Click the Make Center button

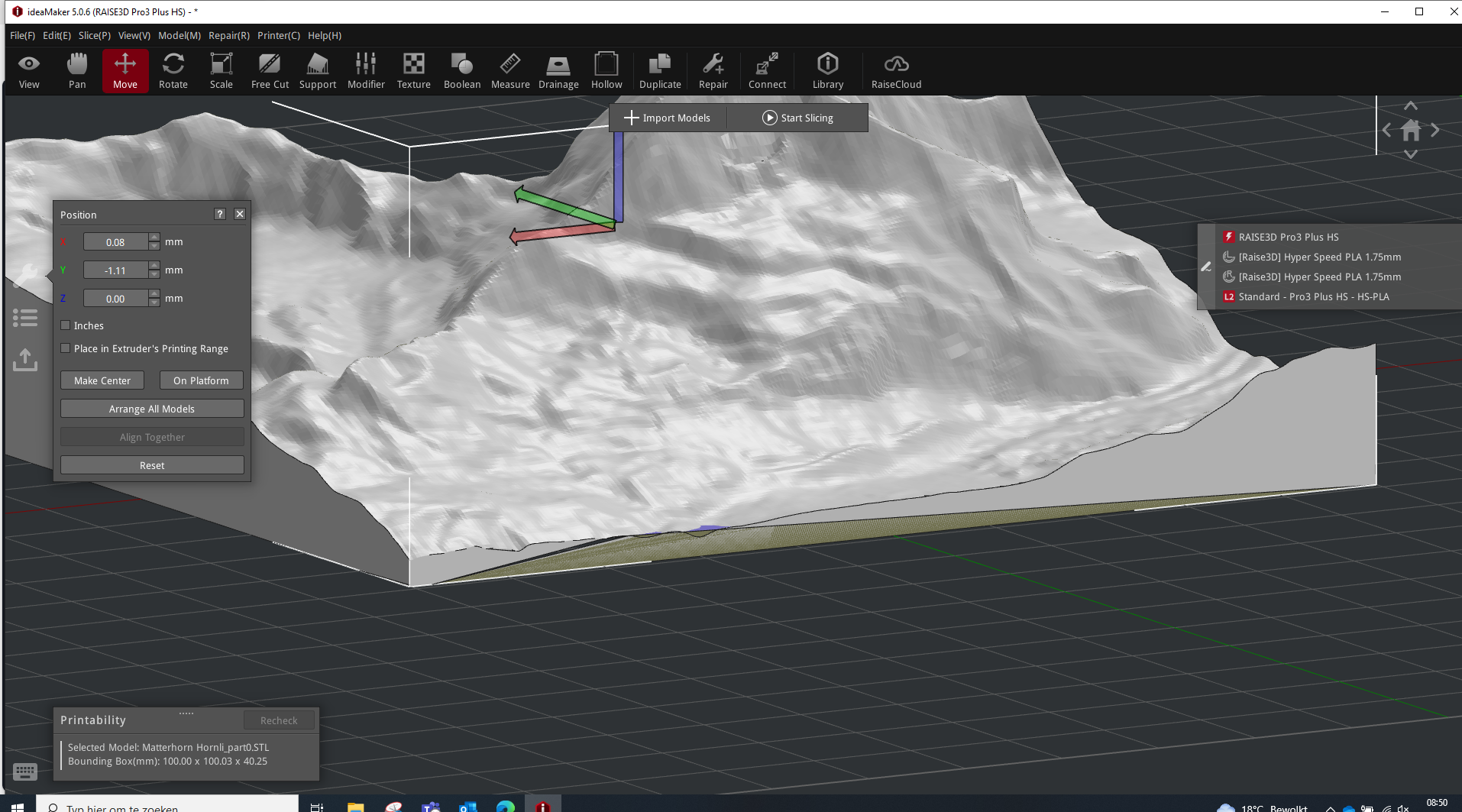pyautogui.click(x=102, y=380)
